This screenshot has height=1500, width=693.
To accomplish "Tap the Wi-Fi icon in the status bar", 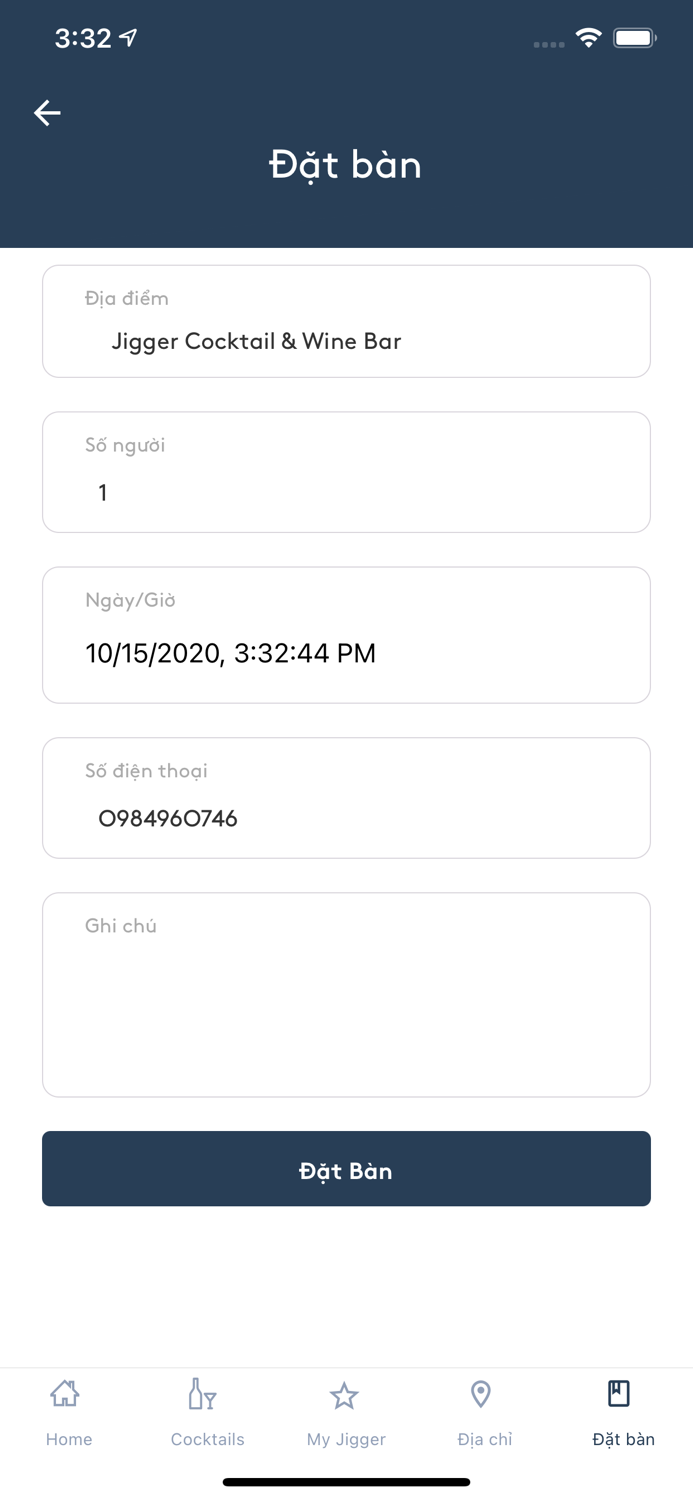I will point(589,36).
